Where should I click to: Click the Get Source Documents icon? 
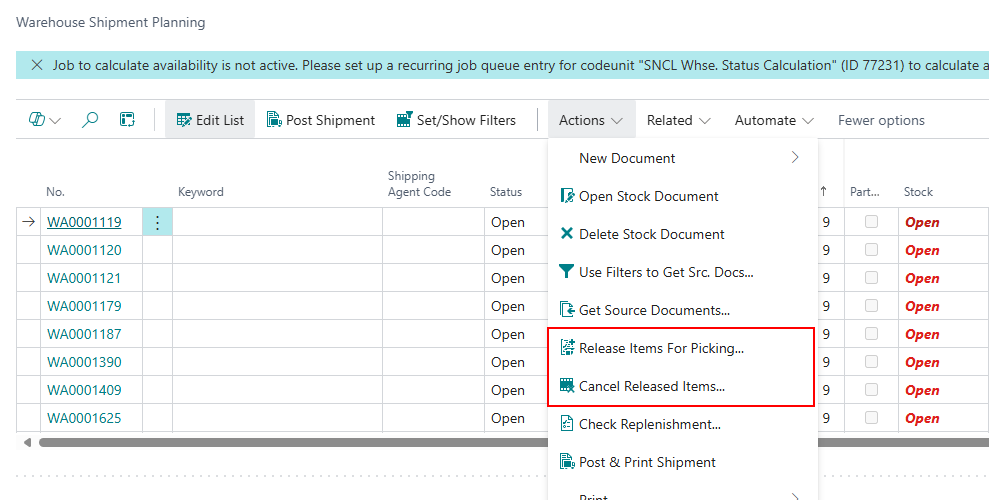tap(567, 310)
